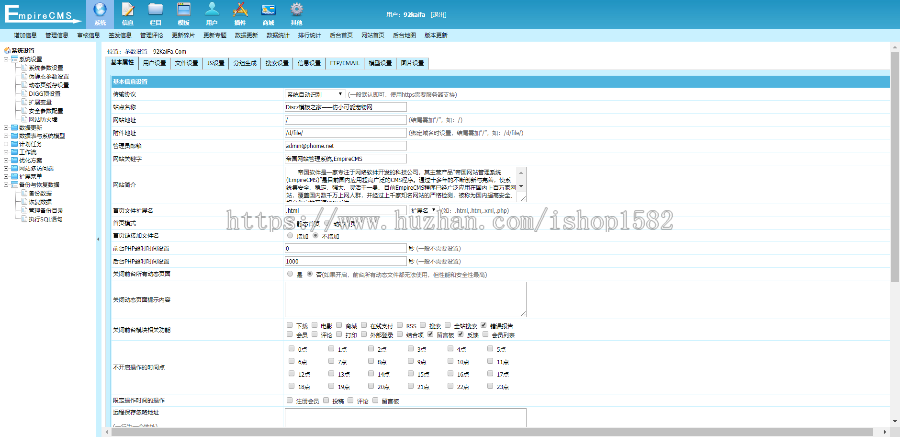Open the 商城 card icon
This screenshot has height=437, width=900.
coord(268,9)
